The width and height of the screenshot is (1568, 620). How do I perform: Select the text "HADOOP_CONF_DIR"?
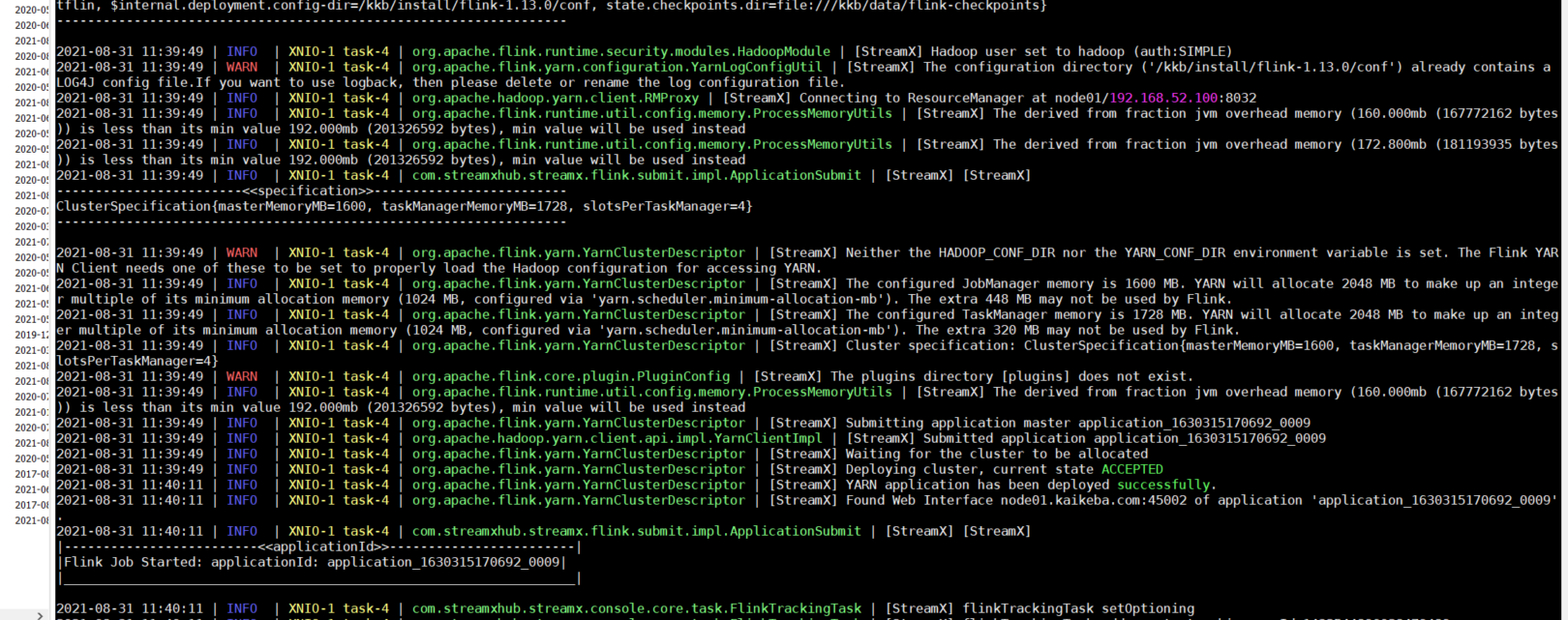pyautogui.click(x=997, y=252)
